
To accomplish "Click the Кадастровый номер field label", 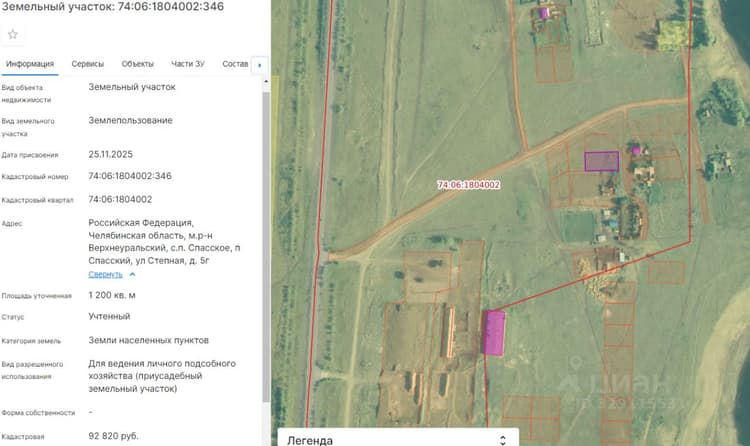I will [x=35, y=177].
